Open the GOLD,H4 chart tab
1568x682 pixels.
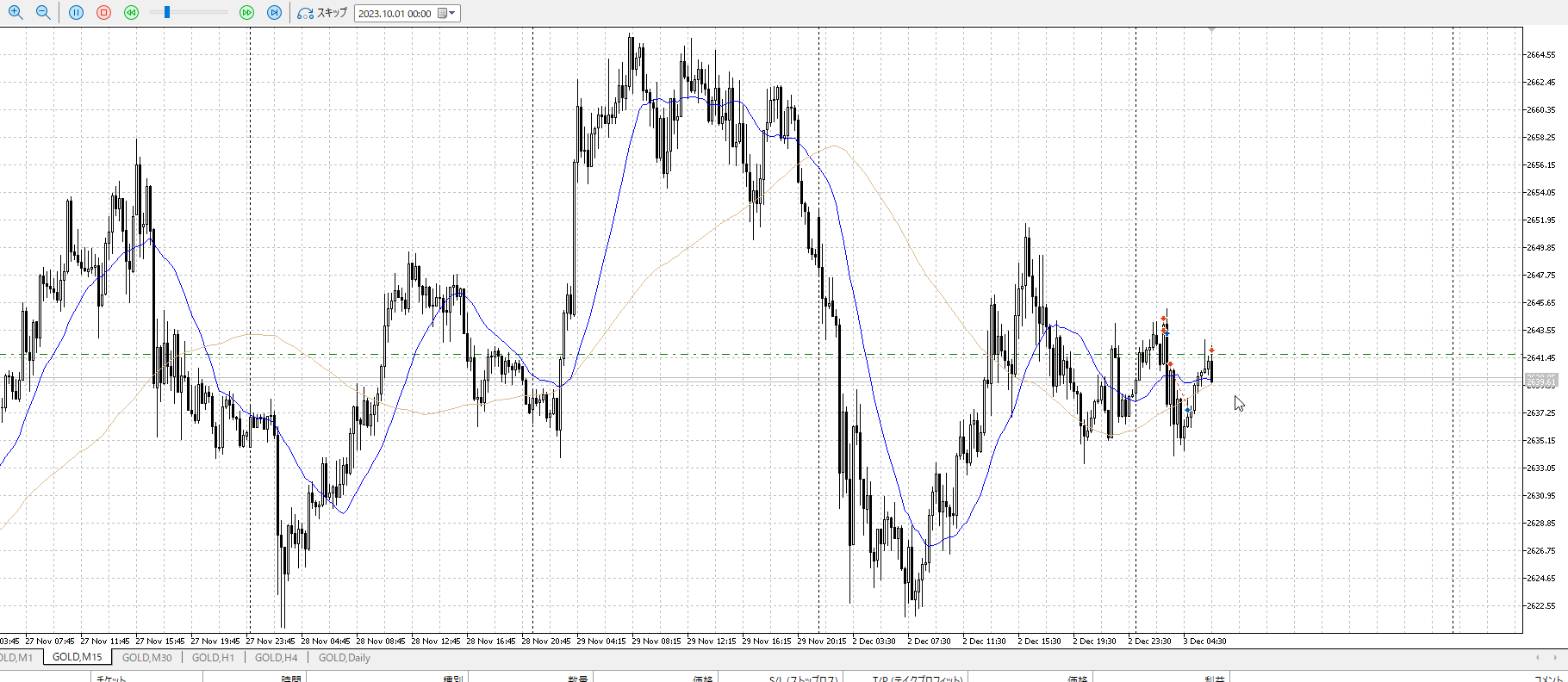[276, 658]
